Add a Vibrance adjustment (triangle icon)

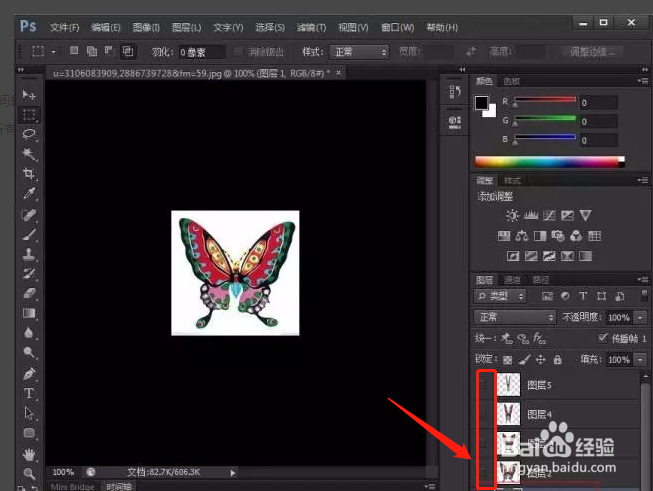pos(585,215)
